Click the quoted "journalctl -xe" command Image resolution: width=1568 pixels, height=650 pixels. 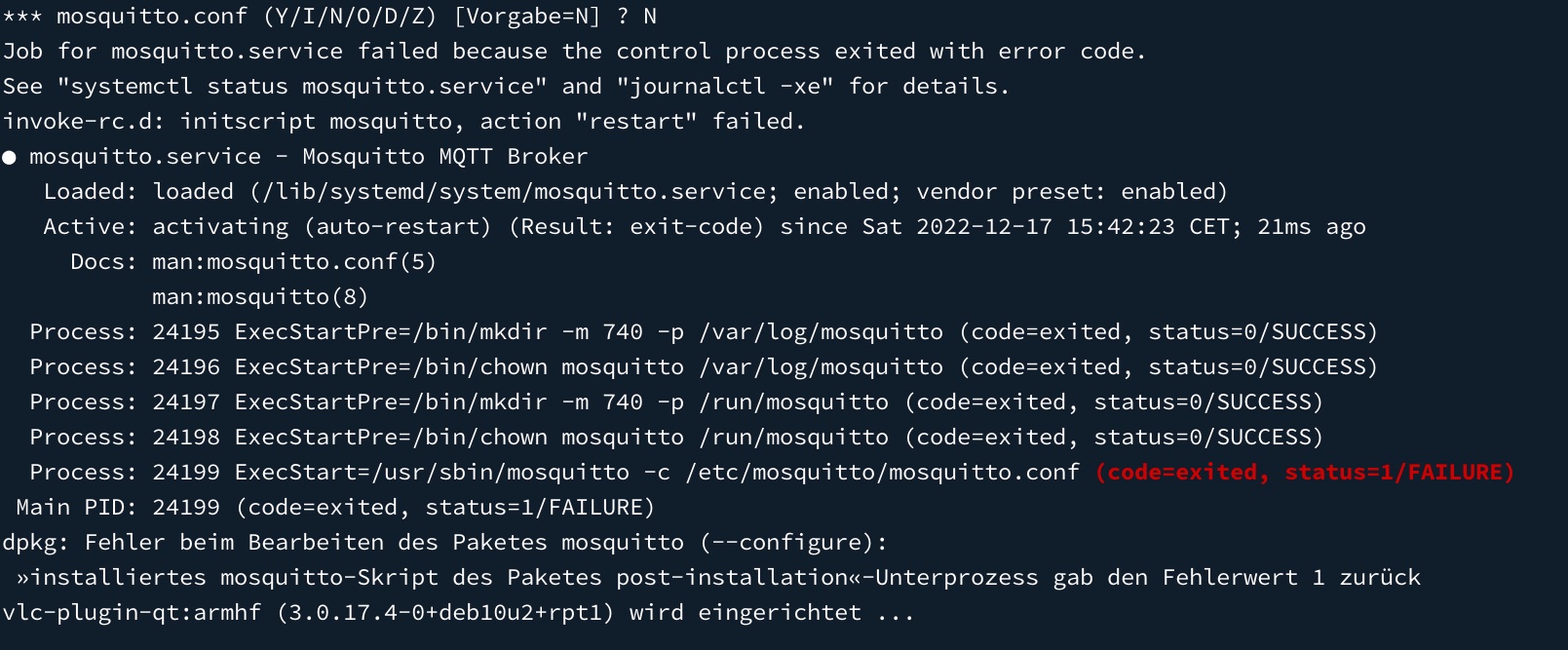[x=724, y=87]
